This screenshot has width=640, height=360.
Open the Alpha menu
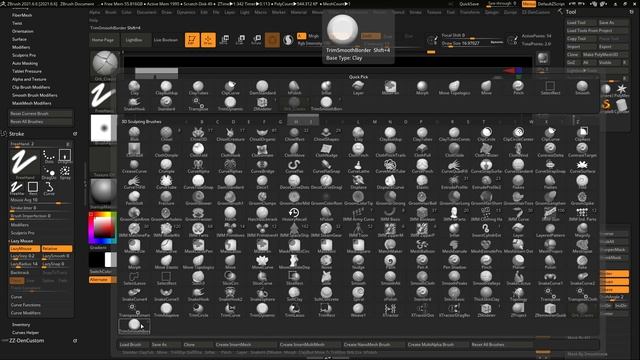94,12
